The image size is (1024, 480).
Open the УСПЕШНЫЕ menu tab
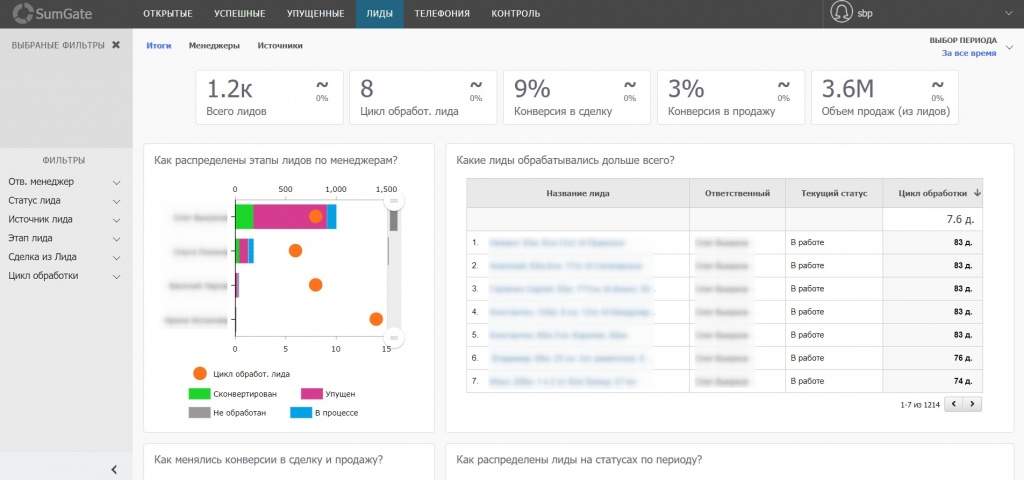[240, 14]
